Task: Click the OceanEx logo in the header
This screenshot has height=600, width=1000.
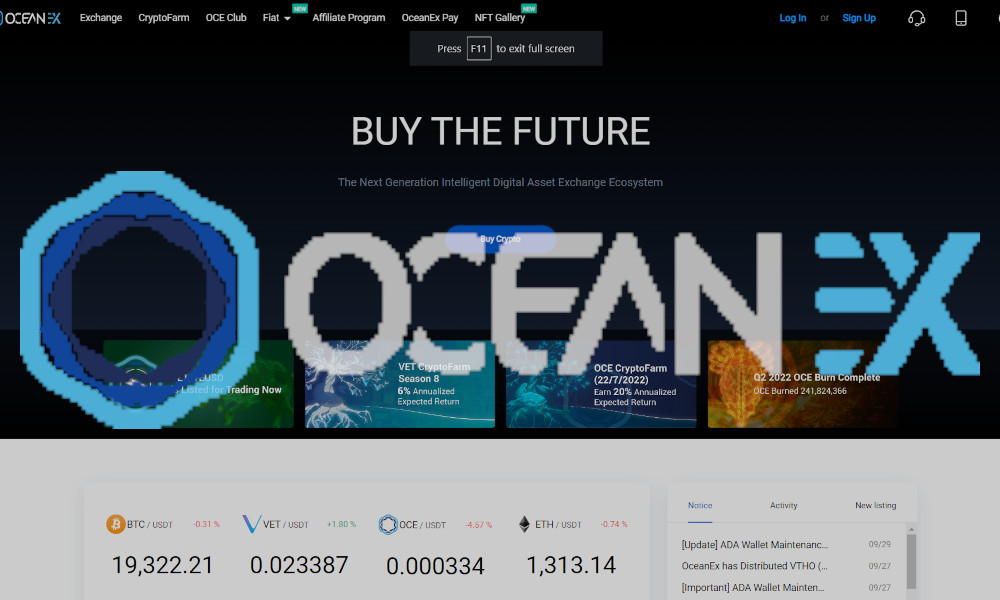Action: 32,18
